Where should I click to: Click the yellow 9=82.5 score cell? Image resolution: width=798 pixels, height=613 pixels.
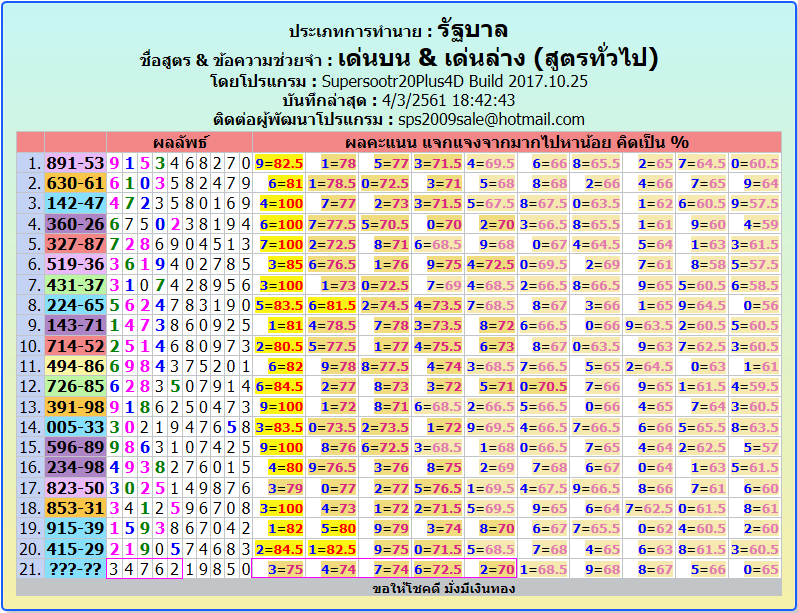tap(279, 162)
